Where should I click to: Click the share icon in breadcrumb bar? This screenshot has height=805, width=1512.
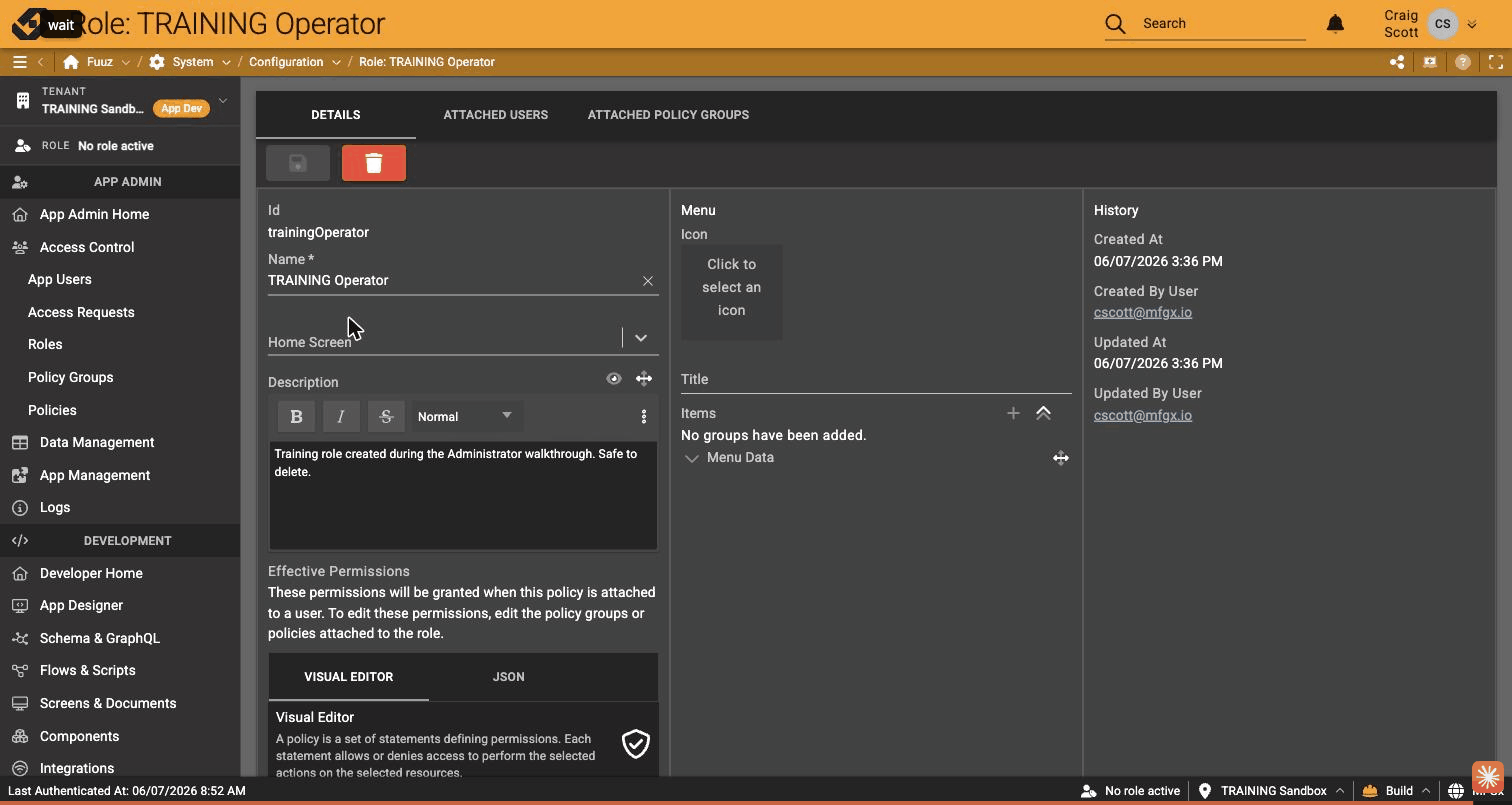1397,62
